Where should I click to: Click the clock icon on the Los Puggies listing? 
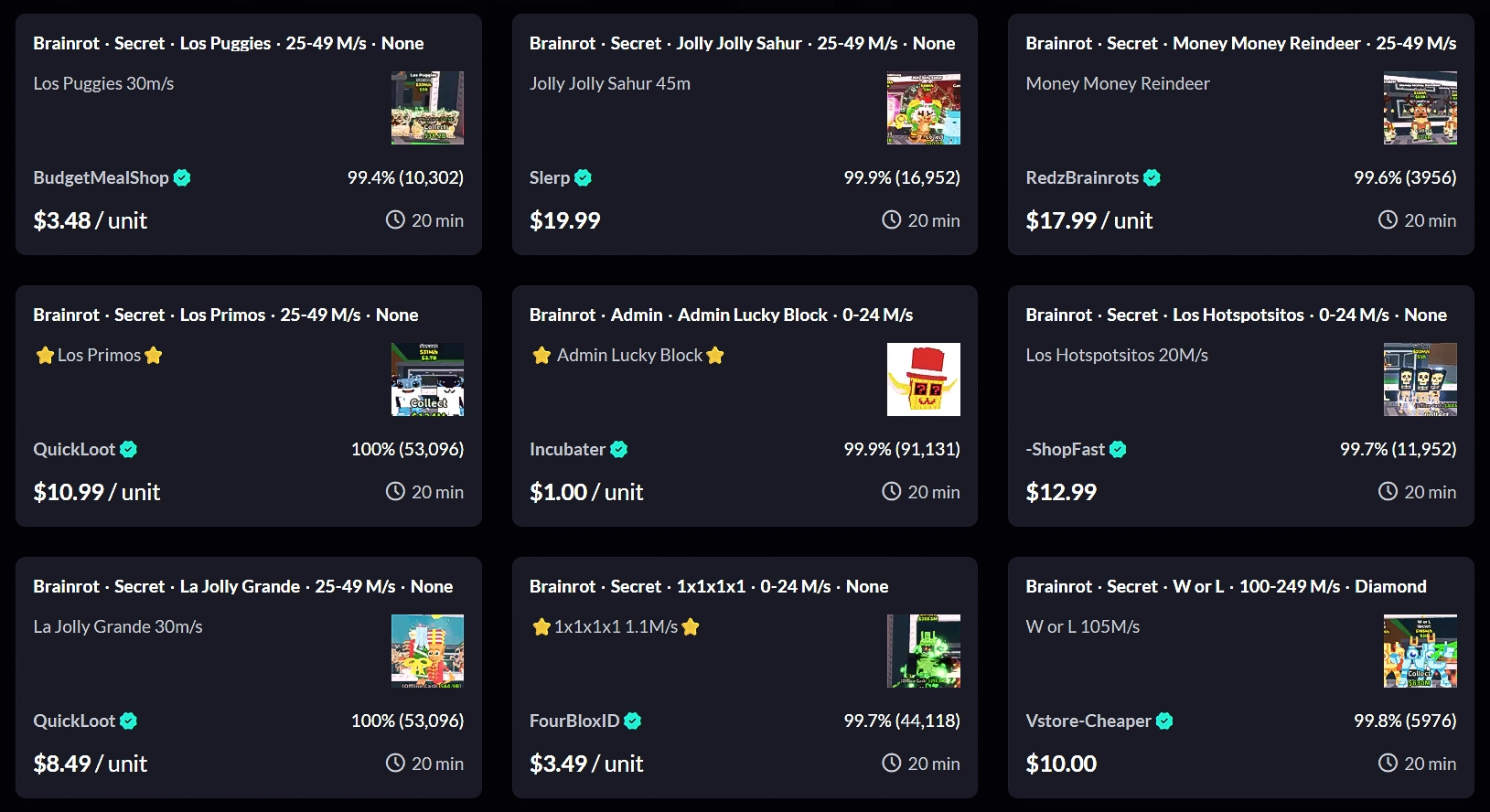394,219
